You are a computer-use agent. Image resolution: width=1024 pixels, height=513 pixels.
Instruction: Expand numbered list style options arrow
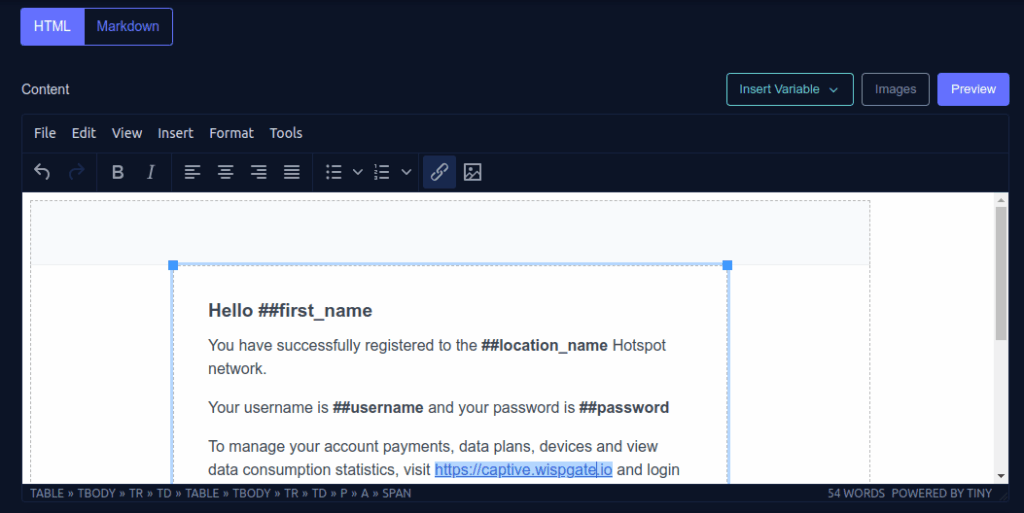coord(406,172)
